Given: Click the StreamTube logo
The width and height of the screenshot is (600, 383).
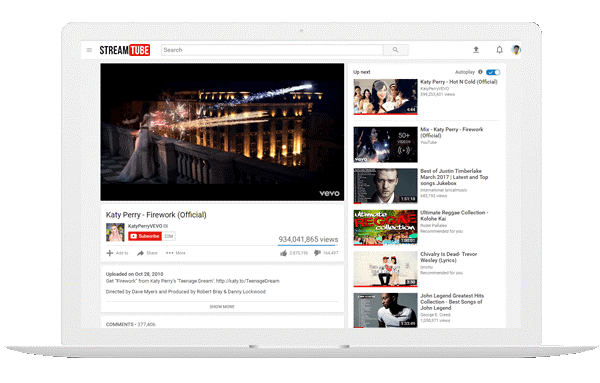Looking at the screenshot, I should pos(125,50).
